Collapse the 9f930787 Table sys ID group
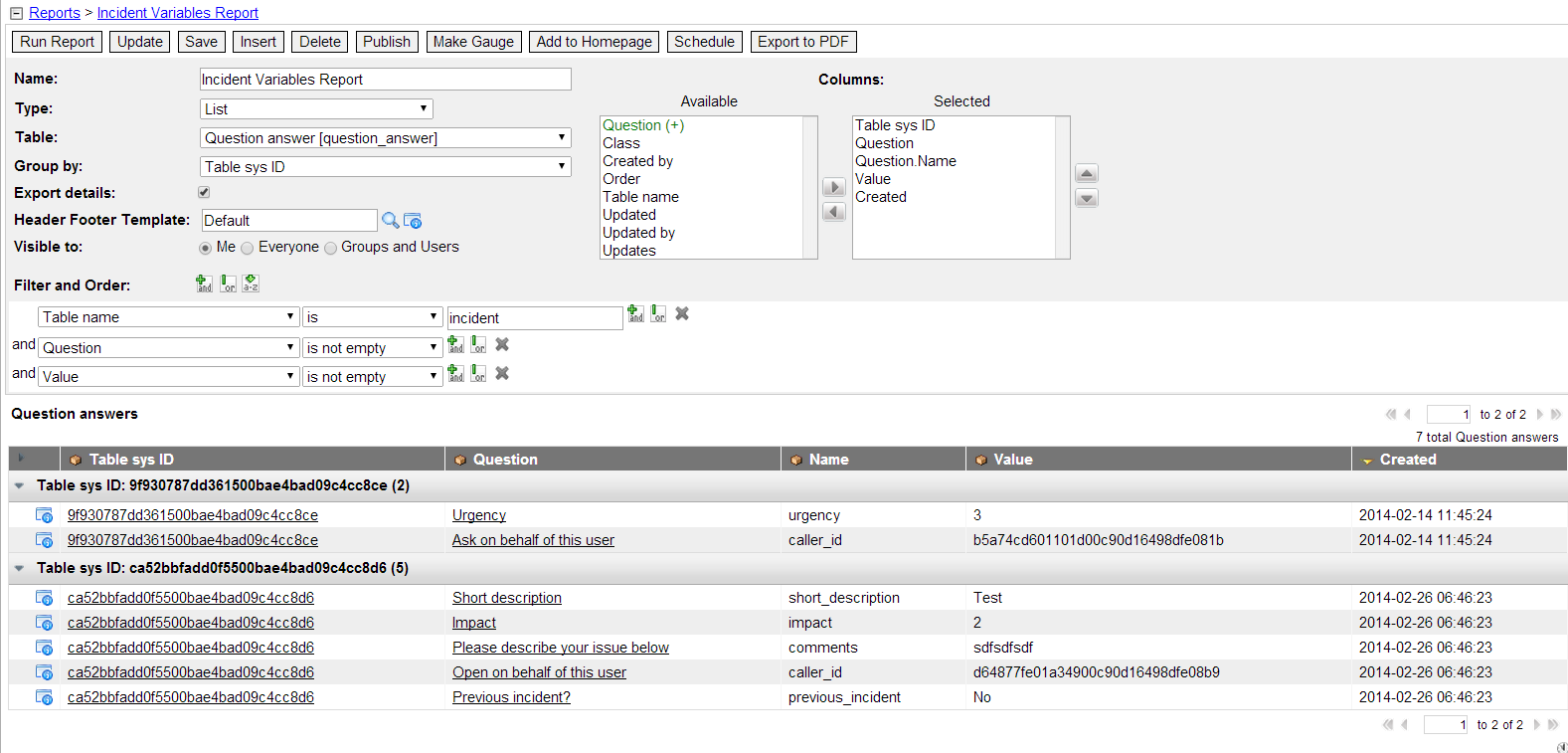Screen dimensions: 1568x753 pos(19,485)
